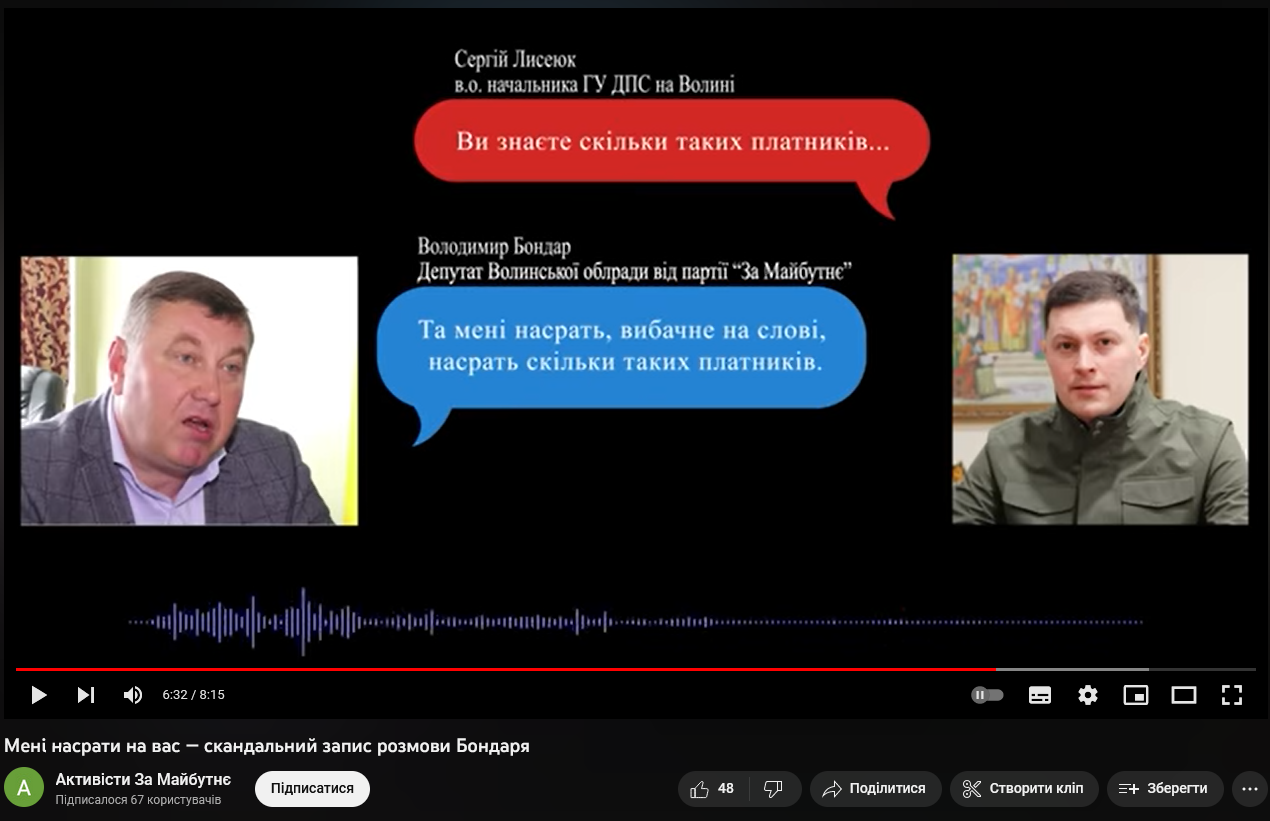Viewport: 1270px width, 821px height.
Task: Expand the three-dot more actions menu
Action: point(1249,789)
